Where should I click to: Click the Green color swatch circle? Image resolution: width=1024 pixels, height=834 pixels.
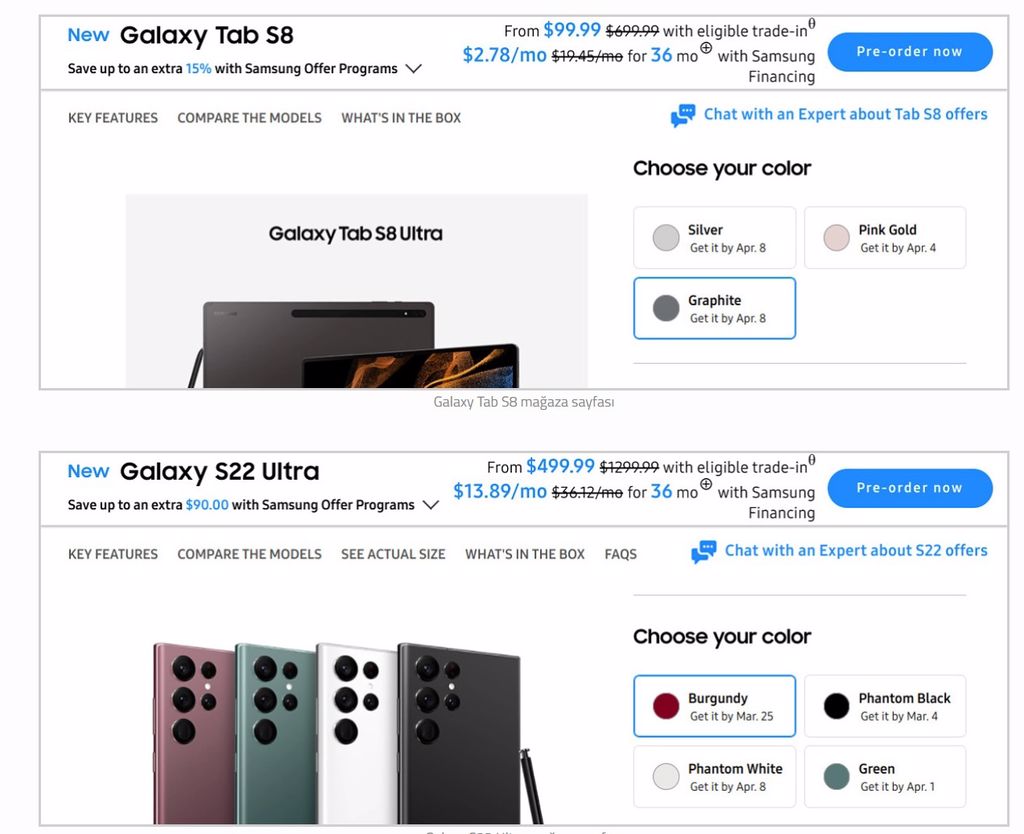[x=836, y=777]
